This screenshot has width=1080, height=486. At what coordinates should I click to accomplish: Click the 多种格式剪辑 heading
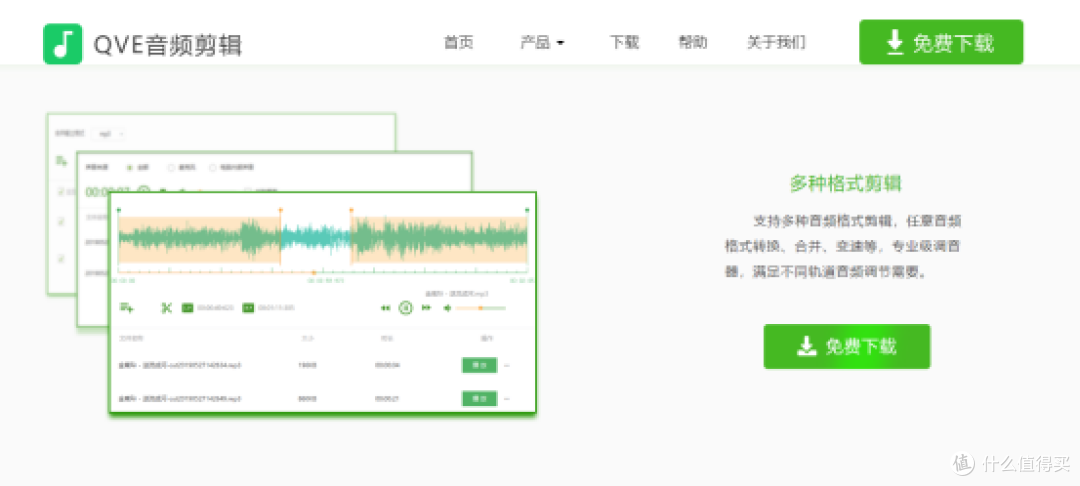(845, 184)
